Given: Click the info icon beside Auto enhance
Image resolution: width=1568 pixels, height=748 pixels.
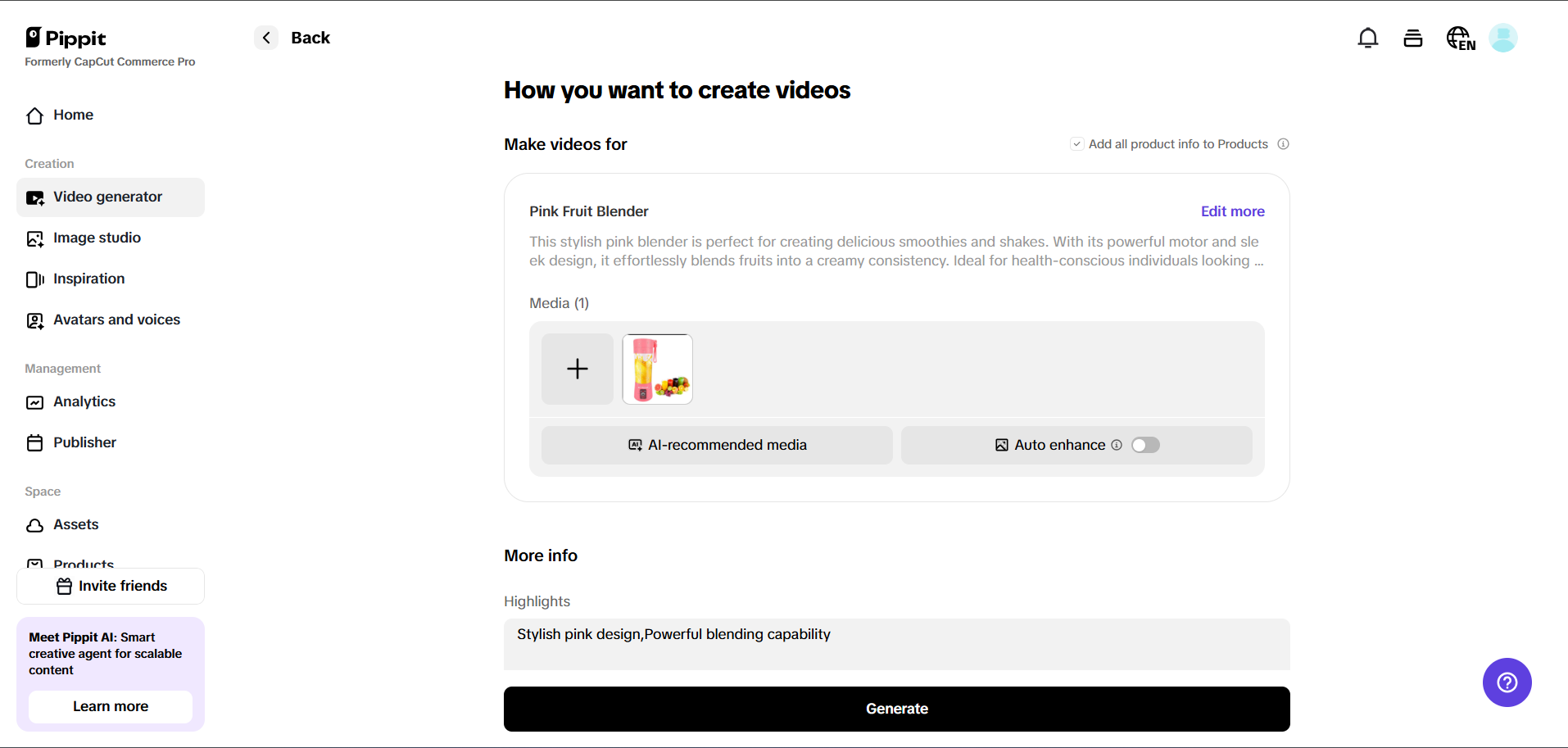Looking at the screenshot, I should pyautogui.click(x=1116, y=445).
